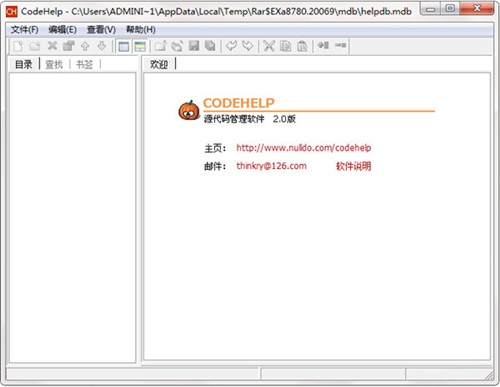Click the delete X toolbar icon
Image resolution: width=500 pixels, height=387 pixels.
tap(52, 46)
